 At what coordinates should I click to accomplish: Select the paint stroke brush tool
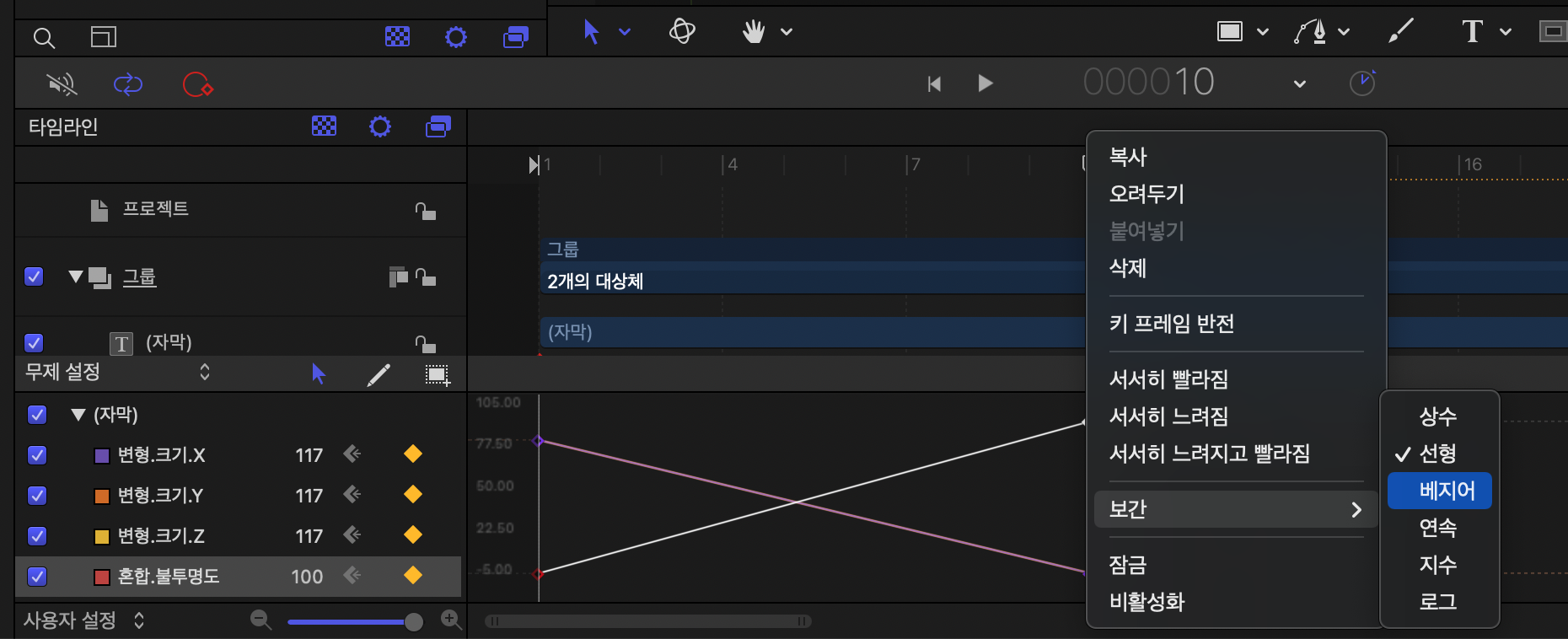click(x=1401, y=32)
